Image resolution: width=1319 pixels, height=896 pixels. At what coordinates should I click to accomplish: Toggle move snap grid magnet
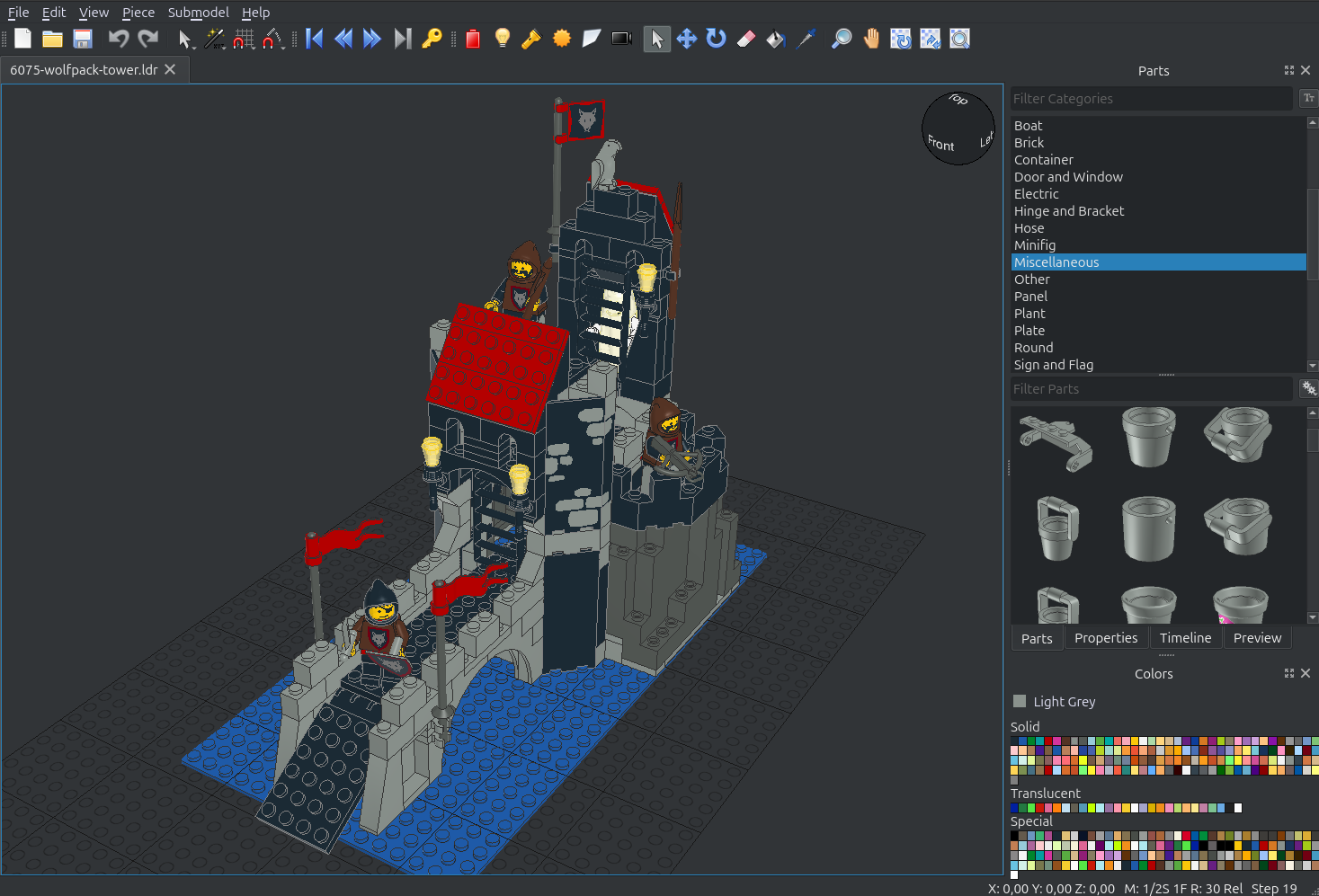point(244,39)
